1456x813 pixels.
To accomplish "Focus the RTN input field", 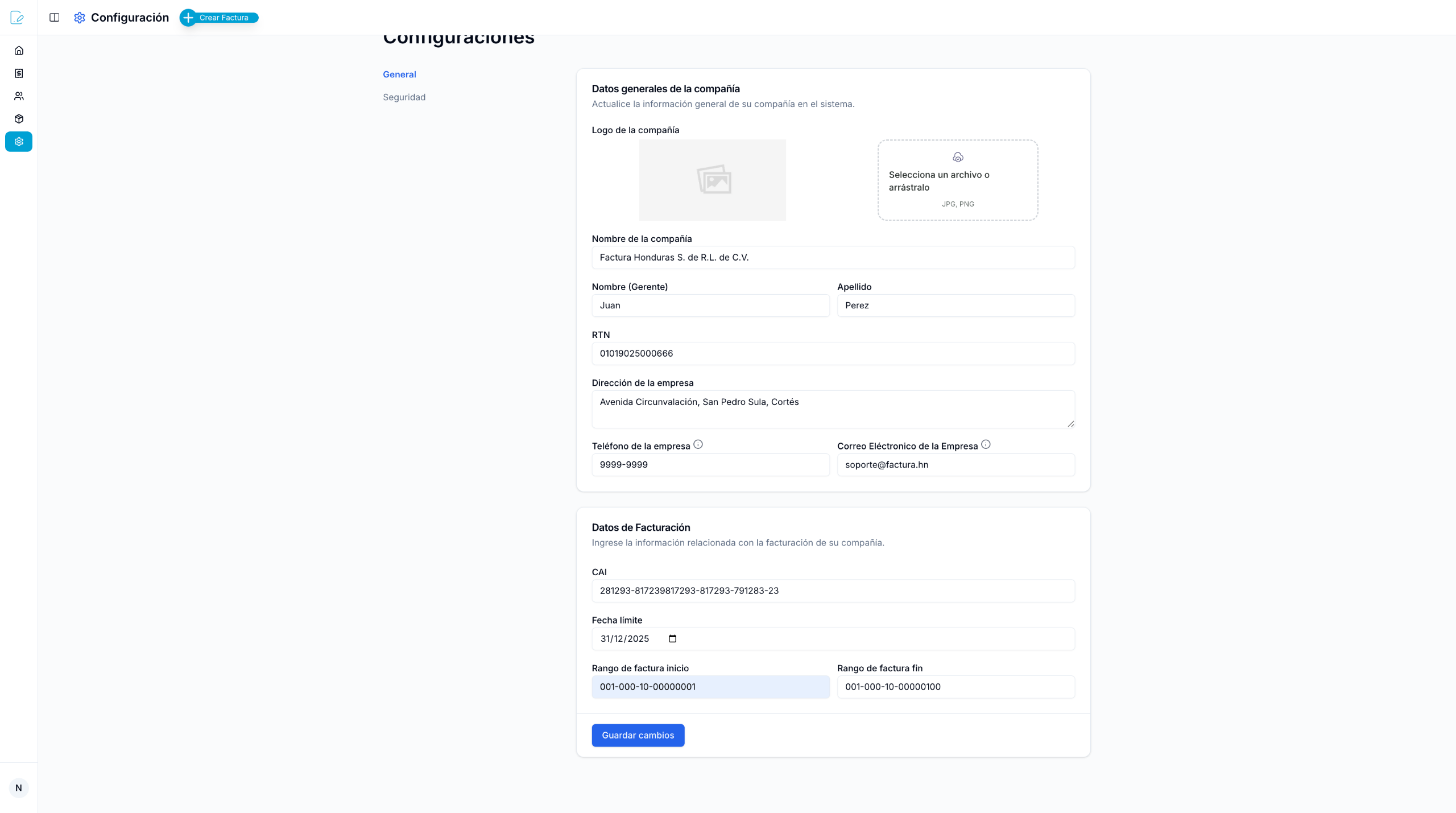I will [833, 353].
